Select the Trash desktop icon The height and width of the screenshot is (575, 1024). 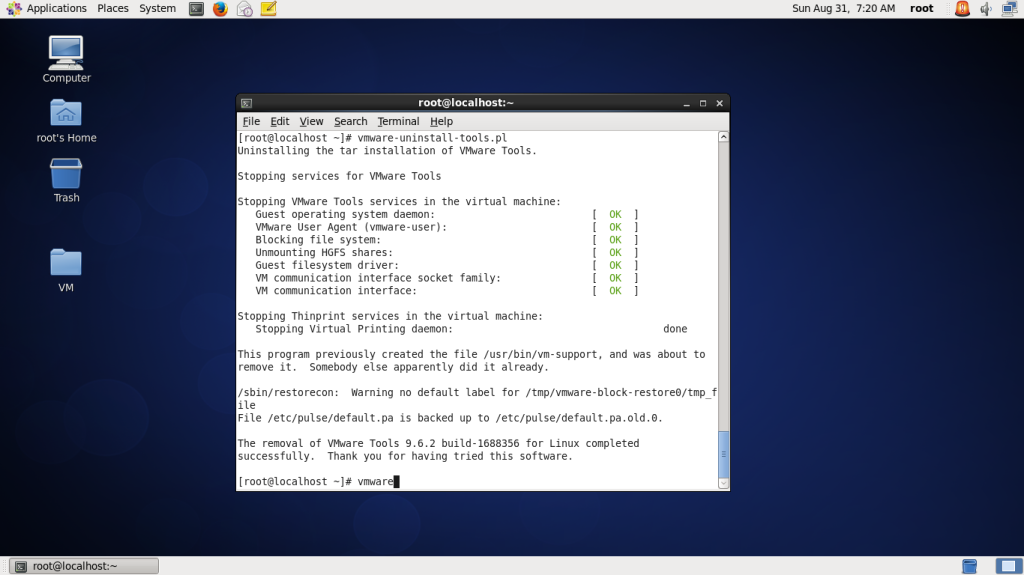point(66,181)
